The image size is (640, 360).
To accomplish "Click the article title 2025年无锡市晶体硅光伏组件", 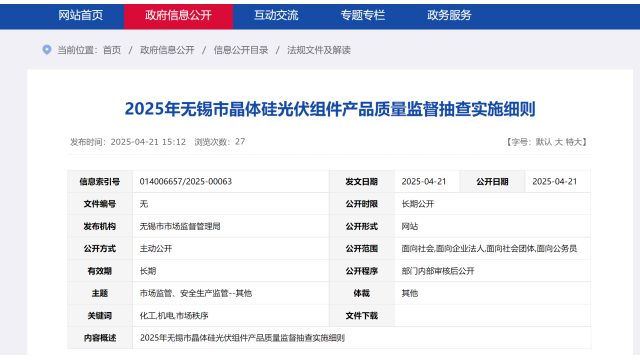I will (x=330, y=109).
